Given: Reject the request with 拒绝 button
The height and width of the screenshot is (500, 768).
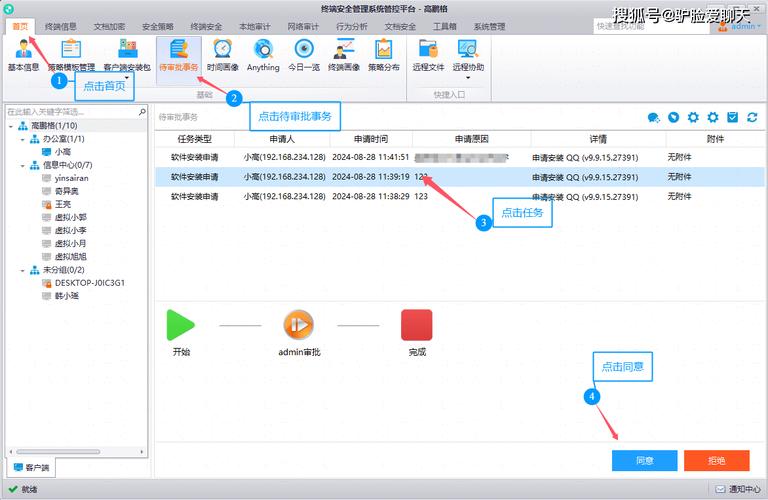Looking at the screenshot, I should coord(717,460).
